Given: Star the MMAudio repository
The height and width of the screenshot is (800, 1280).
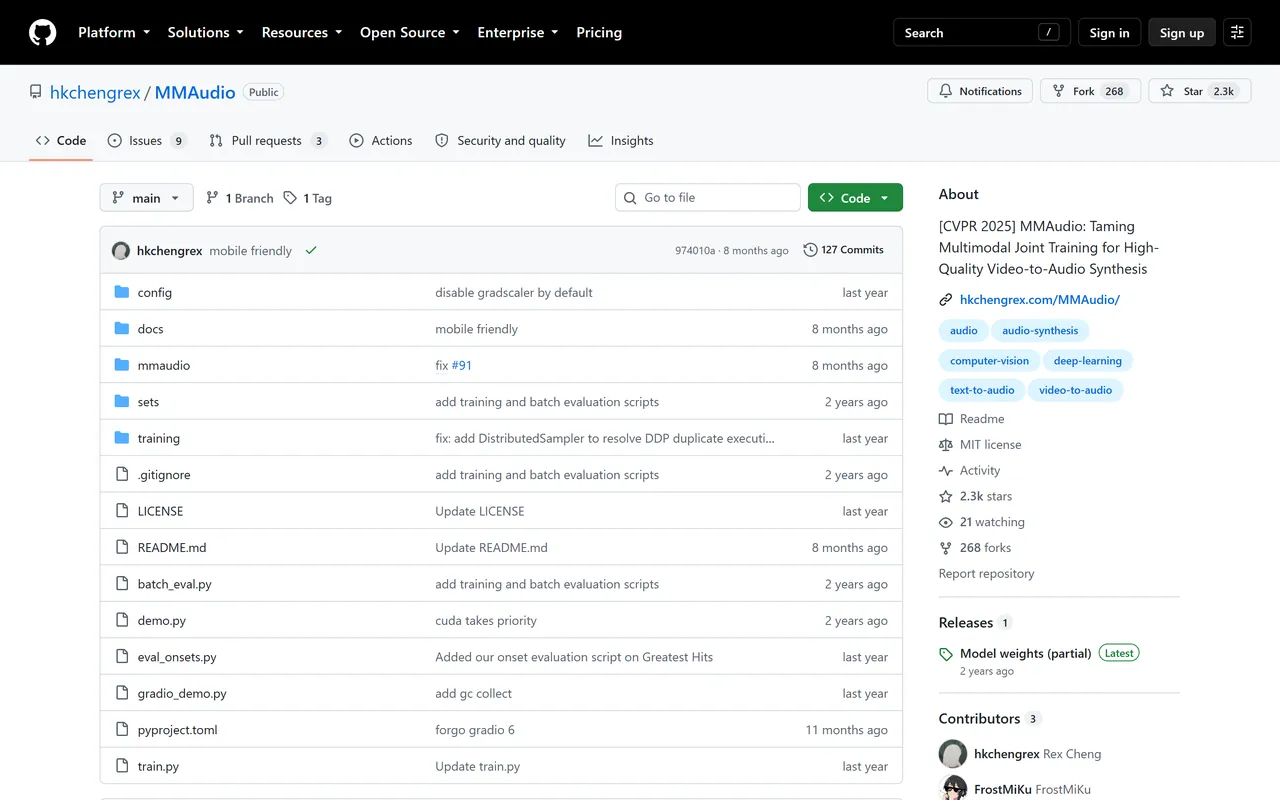Looking at the screenshot, I should [1198, 91].
